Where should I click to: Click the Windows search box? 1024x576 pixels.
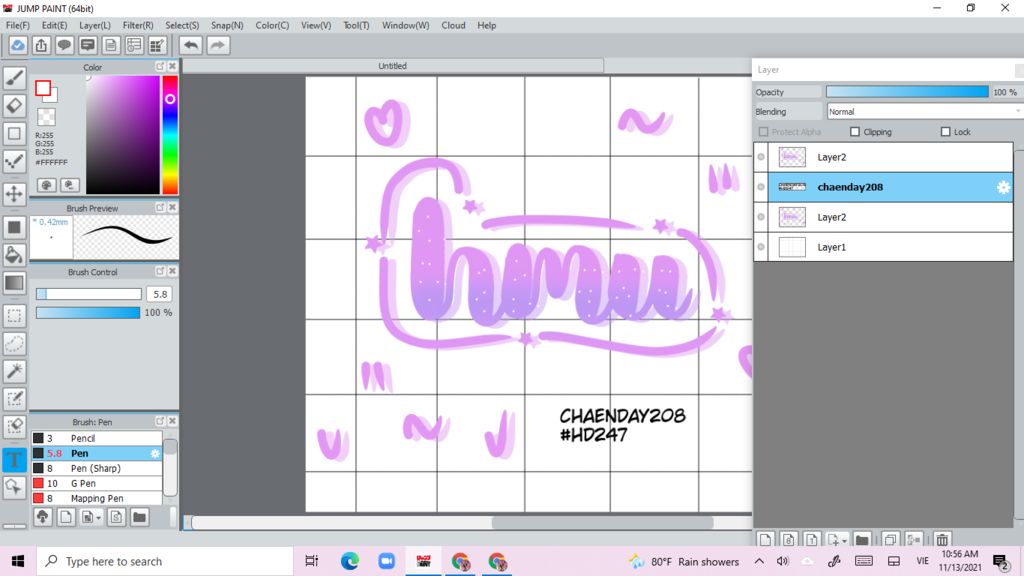point(165,561)
